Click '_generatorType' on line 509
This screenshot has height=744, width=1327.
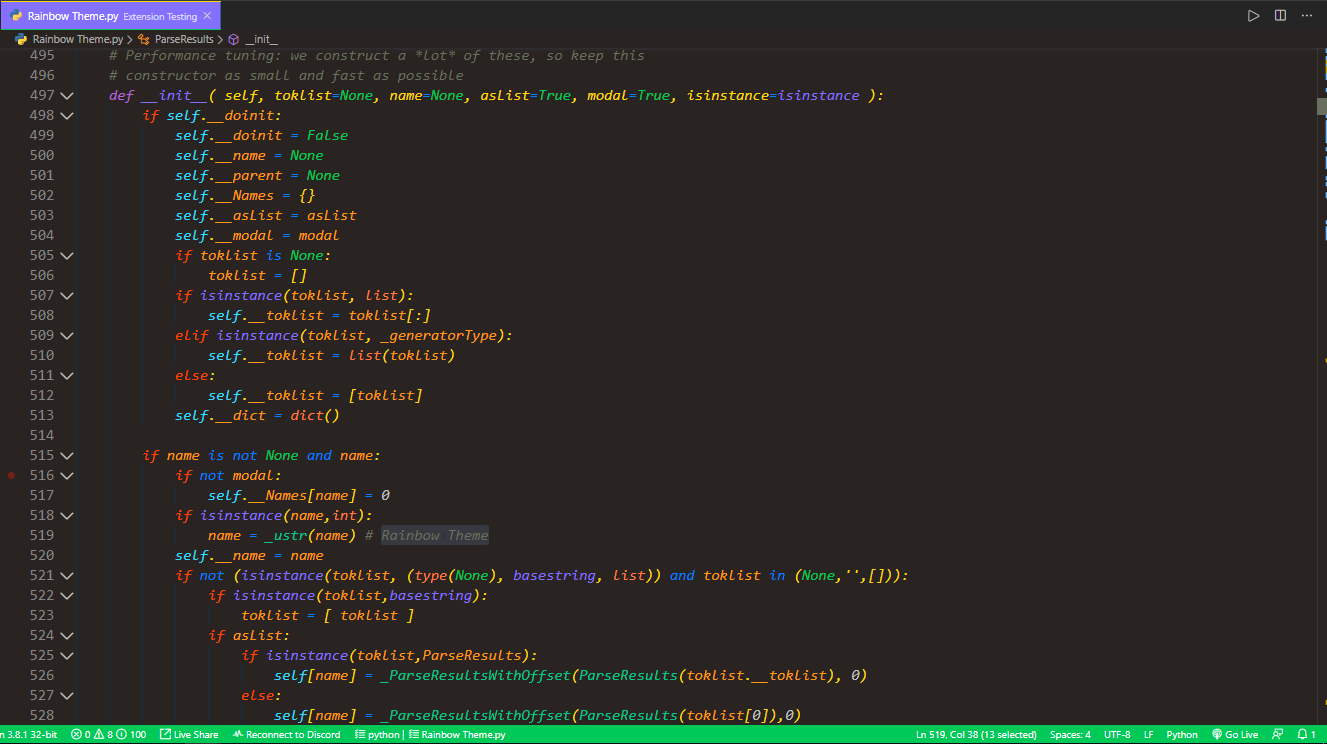[x=438, y=335]
